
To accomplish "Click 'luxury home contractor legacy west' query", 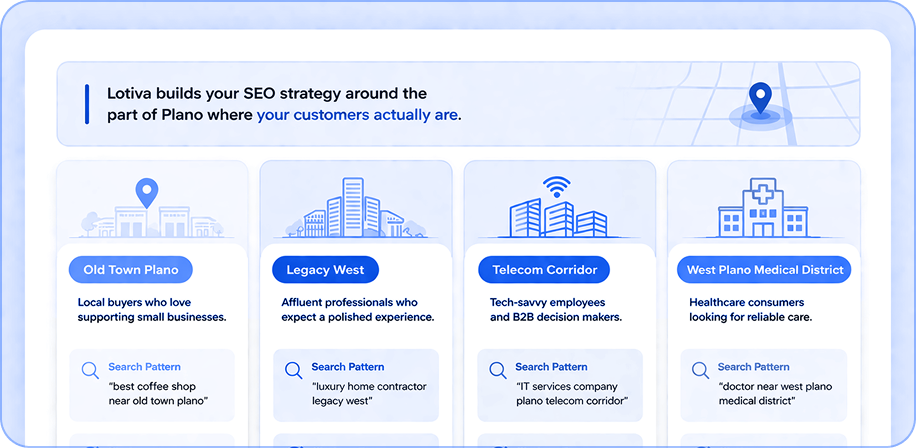I will tap(369, 394).
